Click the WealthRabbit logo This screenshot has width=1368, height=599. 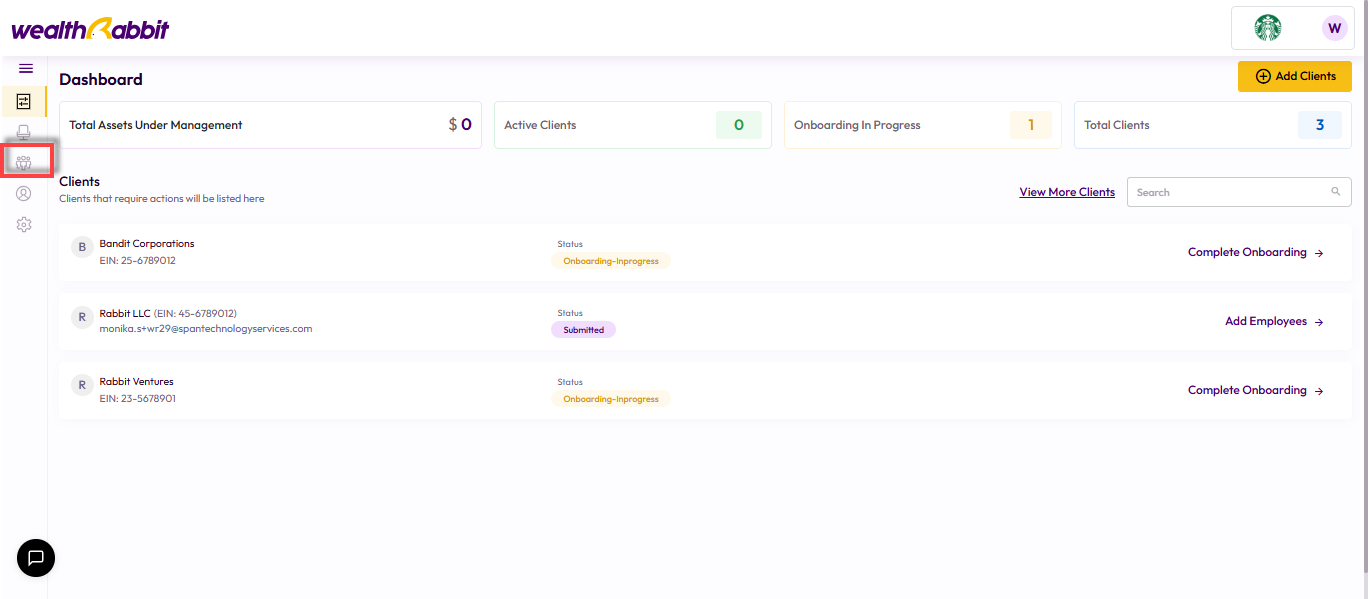pyautogui.click(x=90, y=29)
